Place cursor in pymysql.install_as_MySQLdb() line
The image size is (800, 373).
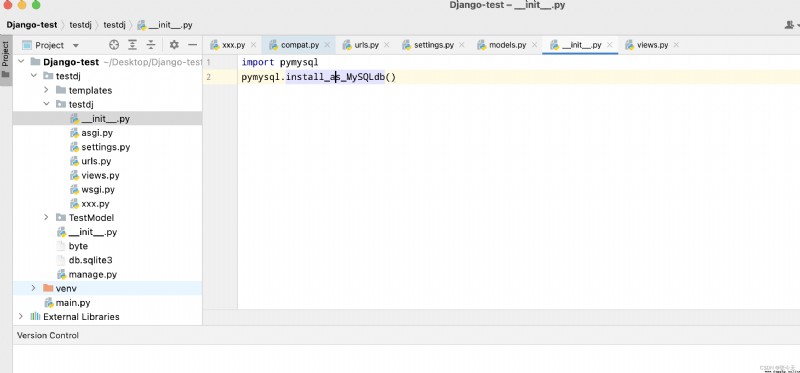click(319, 78)
